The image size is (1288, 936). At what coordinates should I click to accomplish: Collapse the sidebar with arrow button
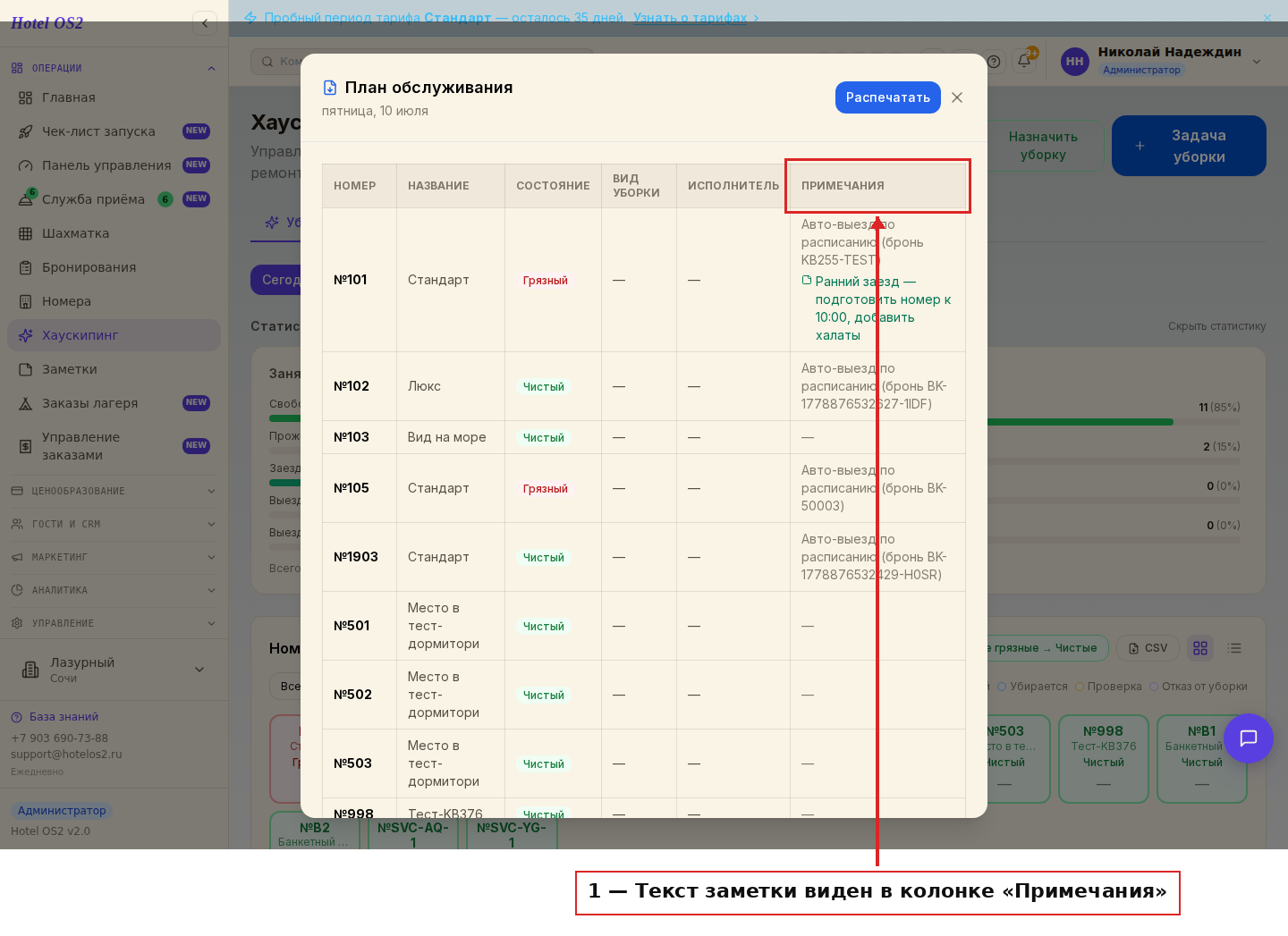pyautogui.click(x=205, y=23)
